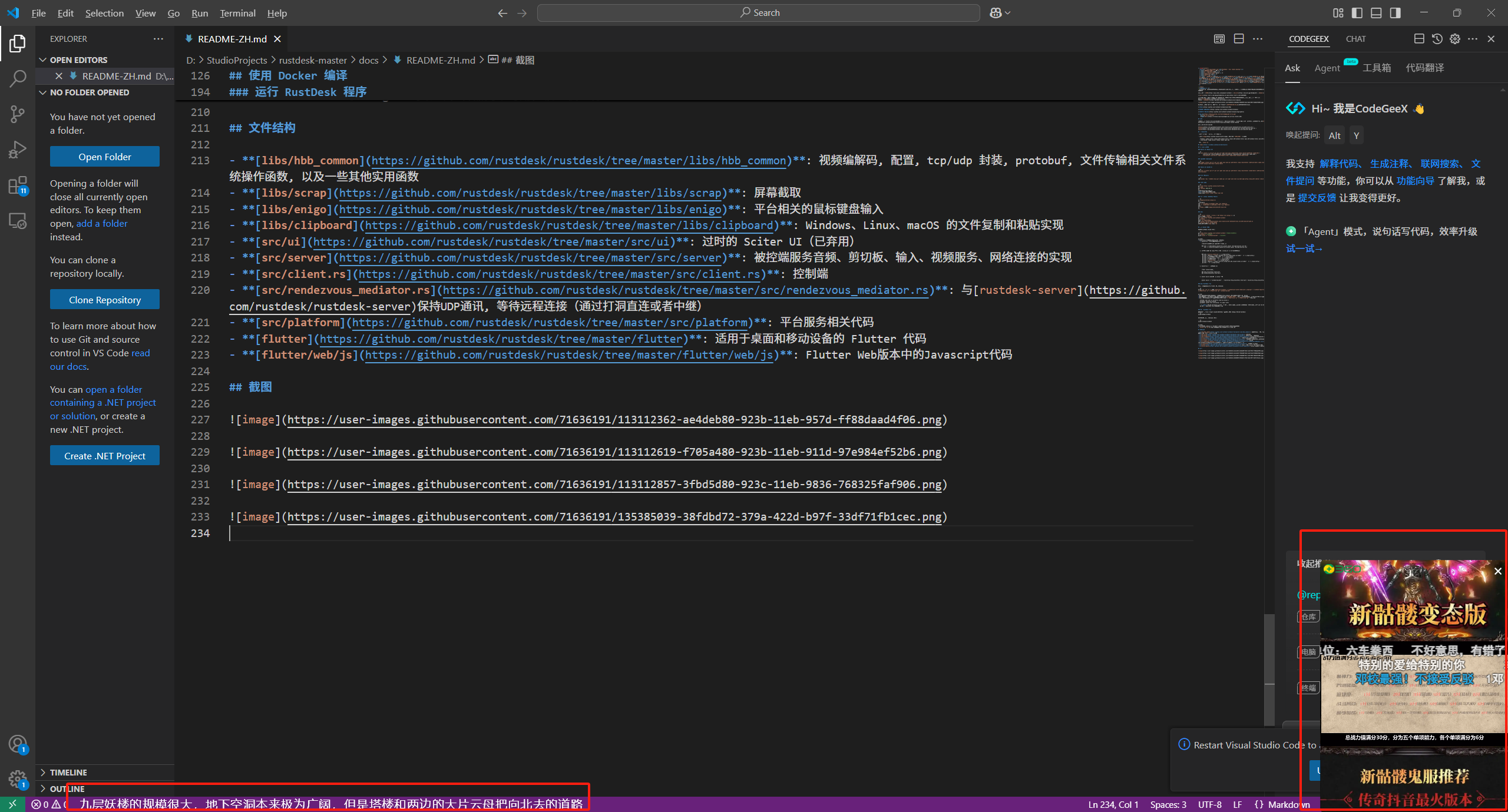Close the README-ZH.md editor tab
Screen dimensions: 1508x812
[x=277, y=39]
